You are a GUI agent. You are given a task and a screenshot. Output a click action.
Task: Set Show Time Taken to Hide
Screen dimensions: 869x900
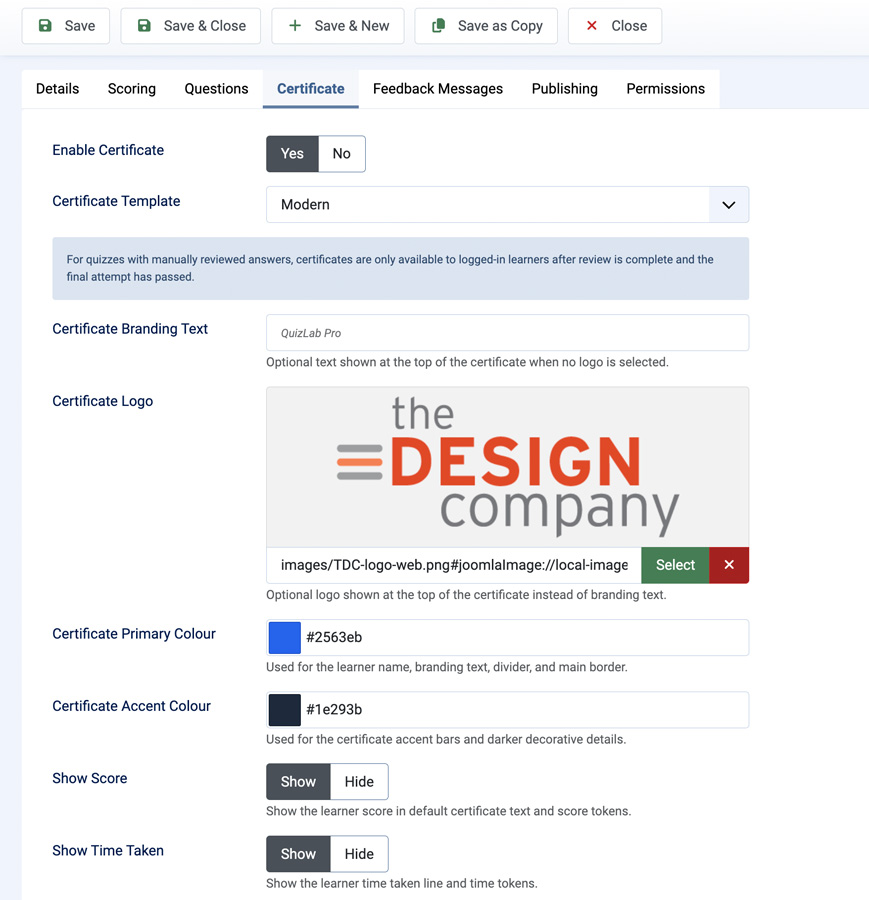pos(359,854)
